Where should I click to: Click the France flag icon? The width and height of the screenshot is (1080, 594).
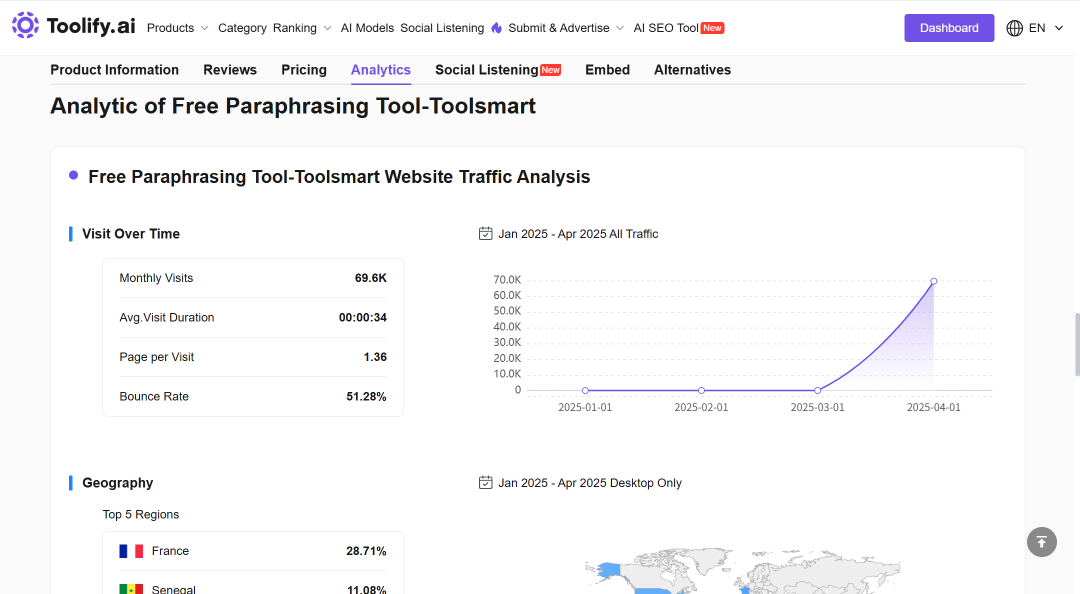(131, 551)
